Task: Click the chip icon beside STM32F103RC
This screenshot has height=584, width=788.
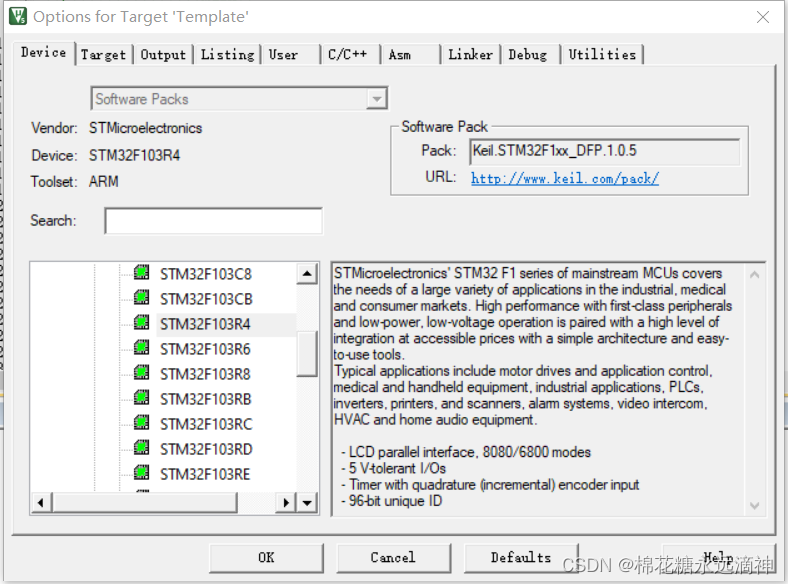Action: [142, 423]
